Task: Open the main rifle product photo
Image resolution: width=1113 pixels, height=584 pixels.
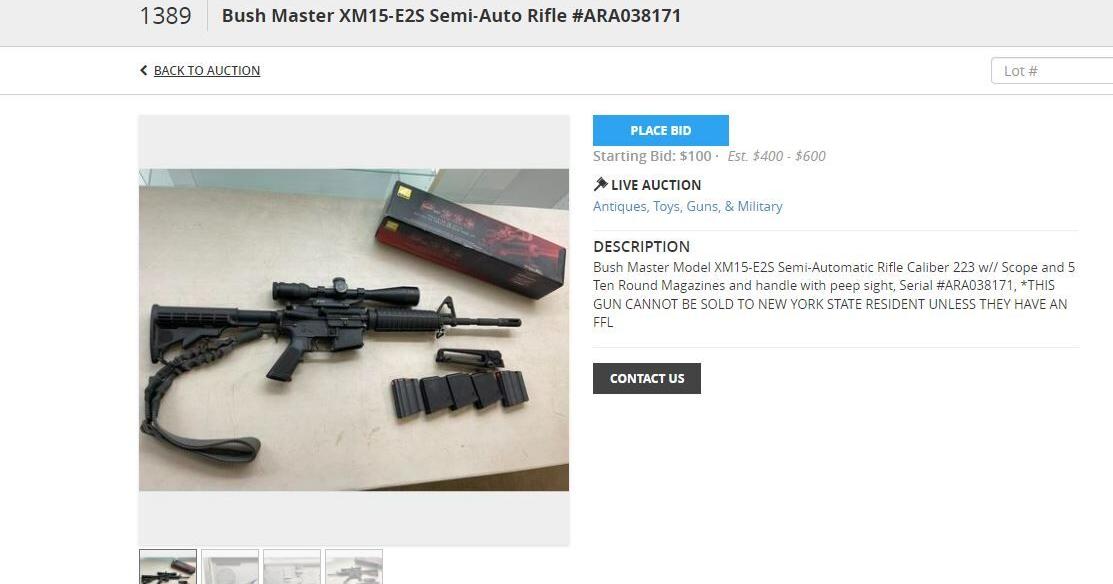Action: coord(353,330)
